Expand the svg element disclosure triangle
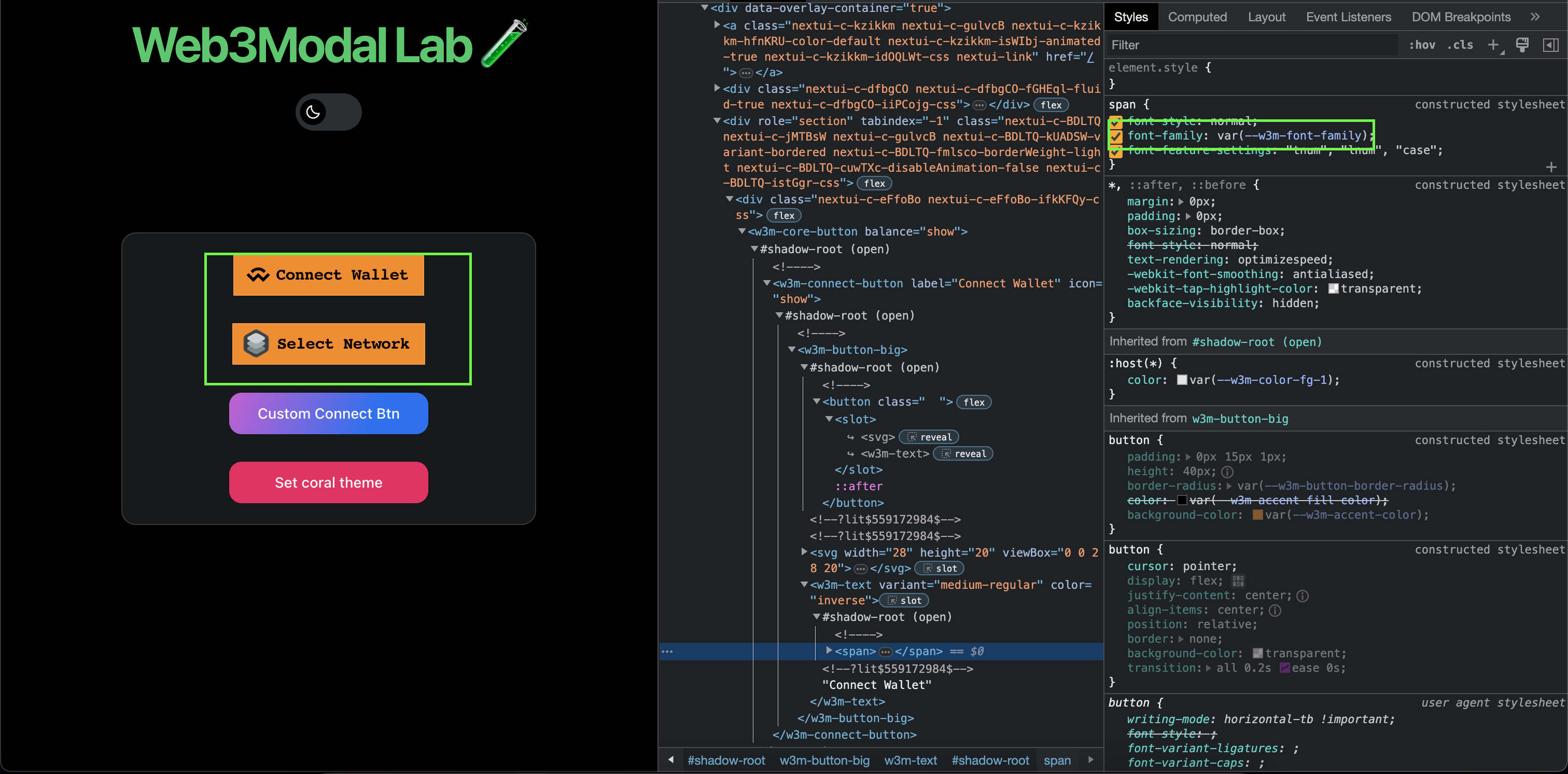The height and width of the screenshot is (774, 1568). [x=804, y=552]
